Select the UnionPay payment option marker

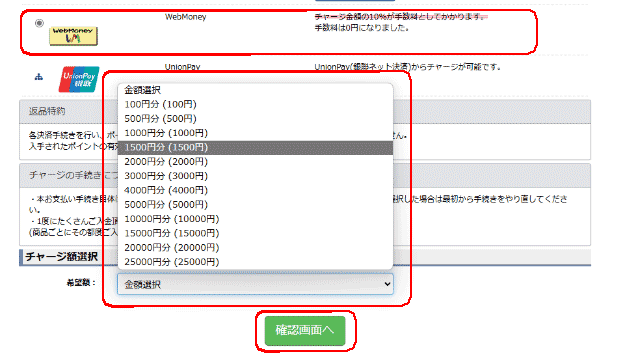[39, 77]
